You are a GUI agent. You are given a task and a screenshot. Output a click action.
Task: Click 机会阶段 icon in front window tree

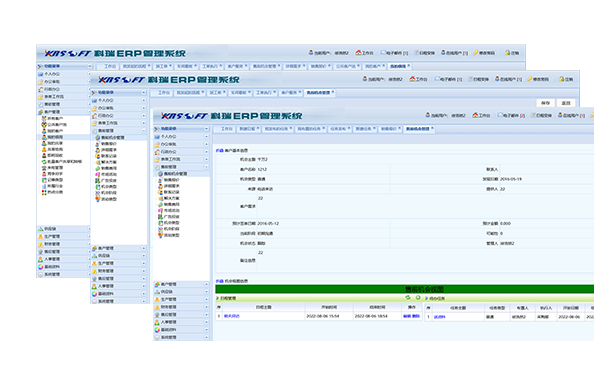pyautogui.click(x=160, y=229)
